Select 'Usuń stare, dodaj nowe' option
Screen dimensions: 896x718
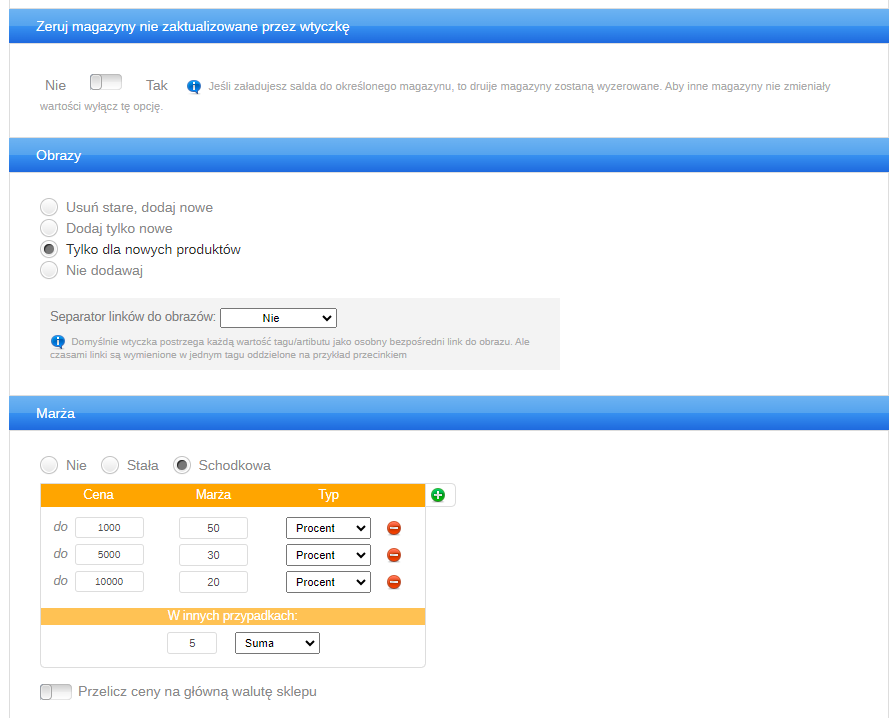tap(49, 207)
